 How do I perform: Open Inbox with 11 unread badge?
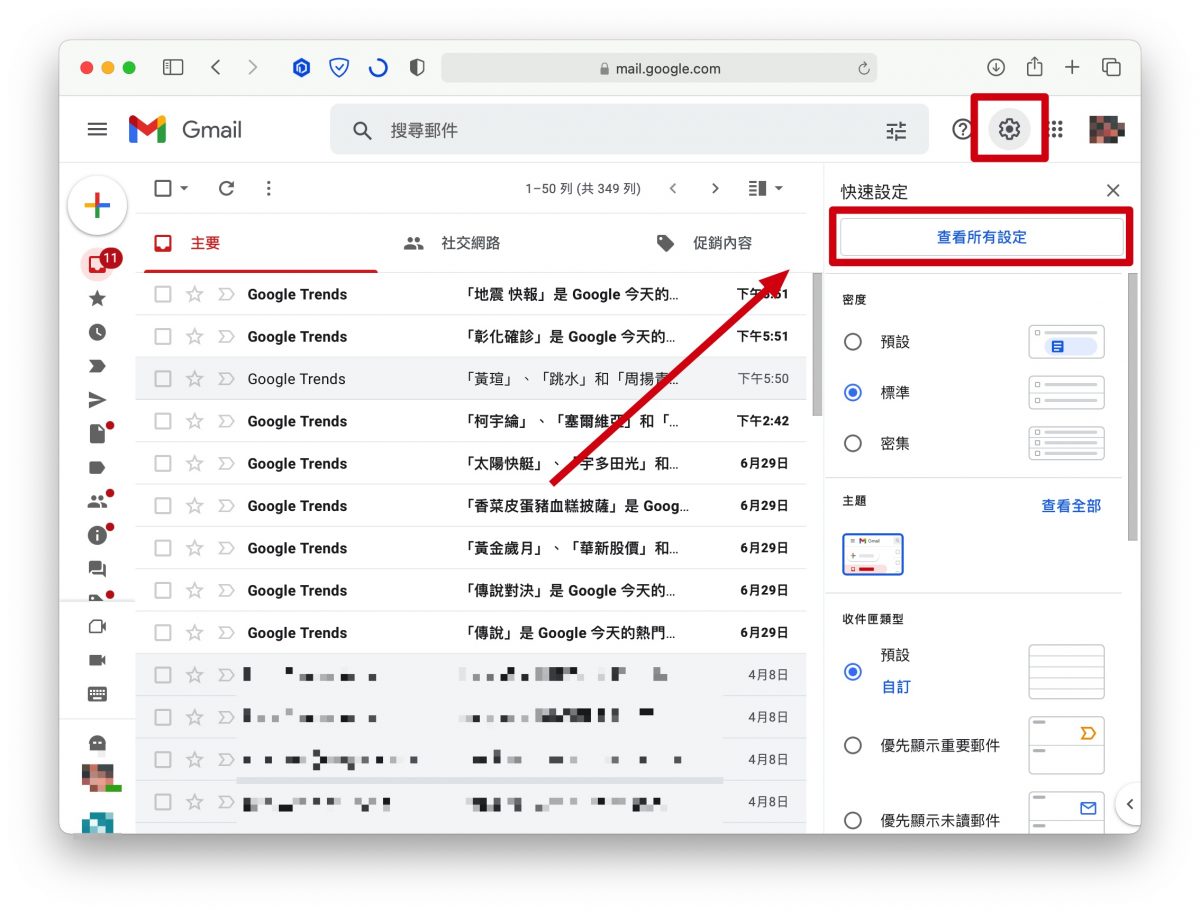coord(98,263)
